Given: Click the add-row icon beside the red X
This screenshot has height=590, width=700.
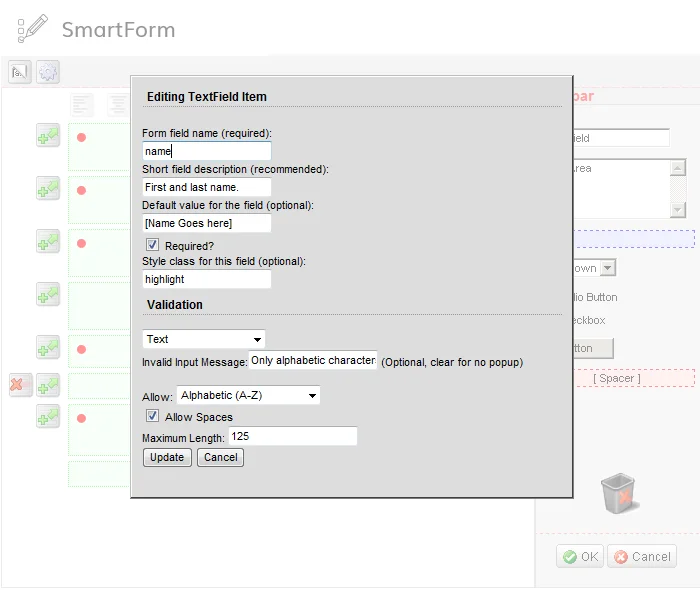Looking at the screenshot, I should pyautogui.click(x=48, y=385).
